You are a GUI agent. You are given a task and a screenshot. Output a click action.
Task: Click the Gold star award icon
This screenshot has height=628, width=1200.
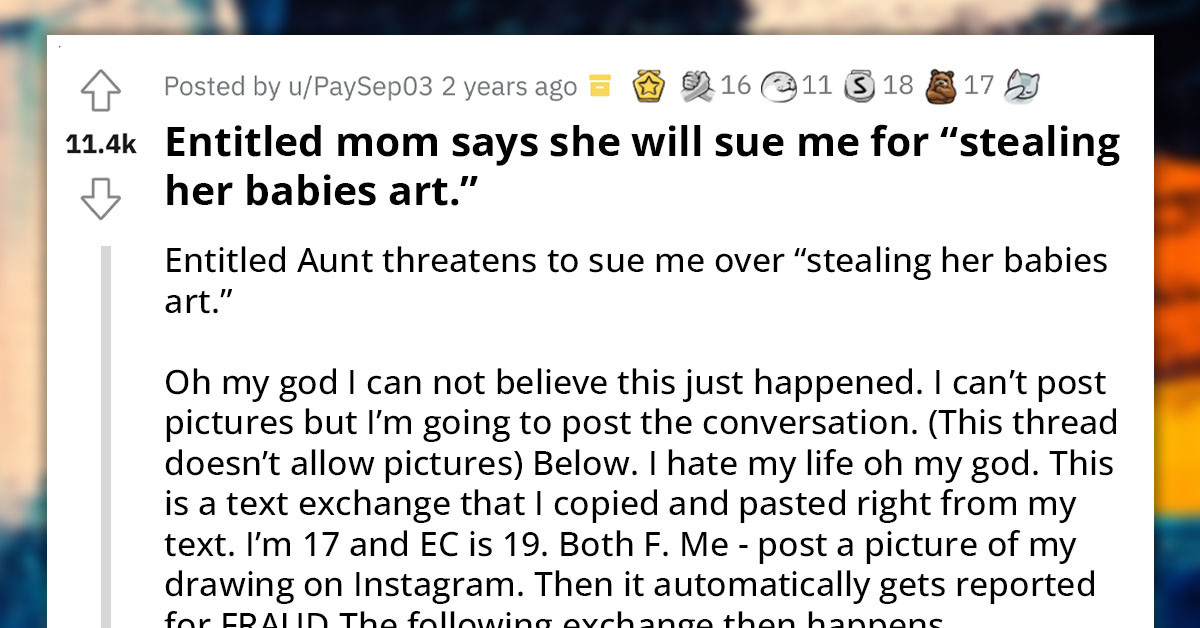tap(650, 85)
